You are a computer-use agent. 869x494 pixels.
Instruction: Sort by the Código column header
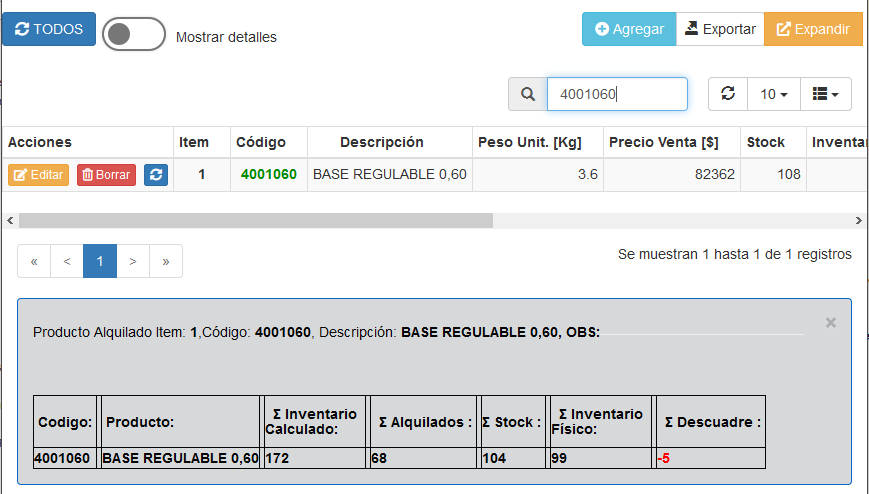point(261,142)
